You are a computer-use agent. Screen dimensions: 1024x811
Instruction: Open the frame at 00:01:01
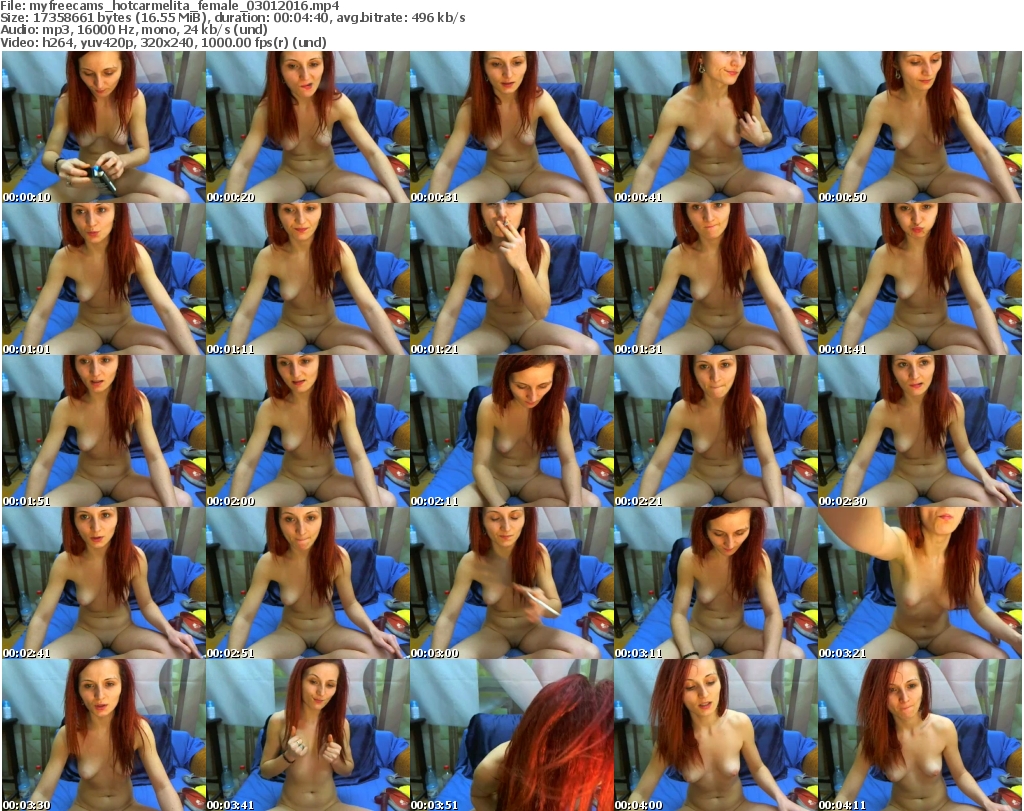click(x=103, y=279)
